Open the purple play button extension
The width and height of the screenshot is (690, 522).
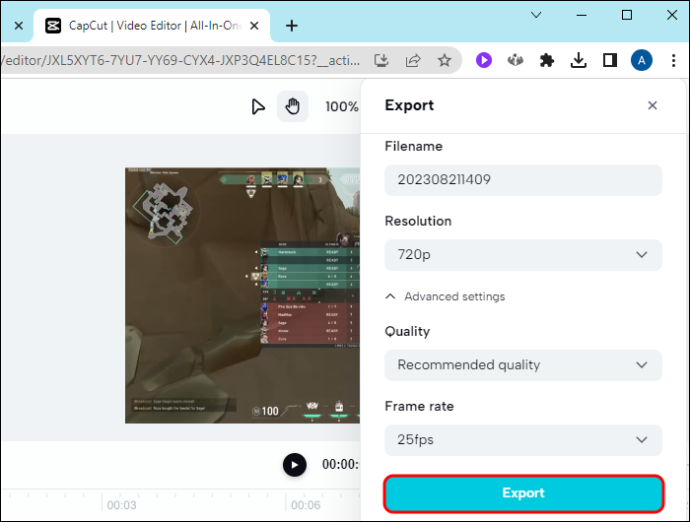pos(484,60)
